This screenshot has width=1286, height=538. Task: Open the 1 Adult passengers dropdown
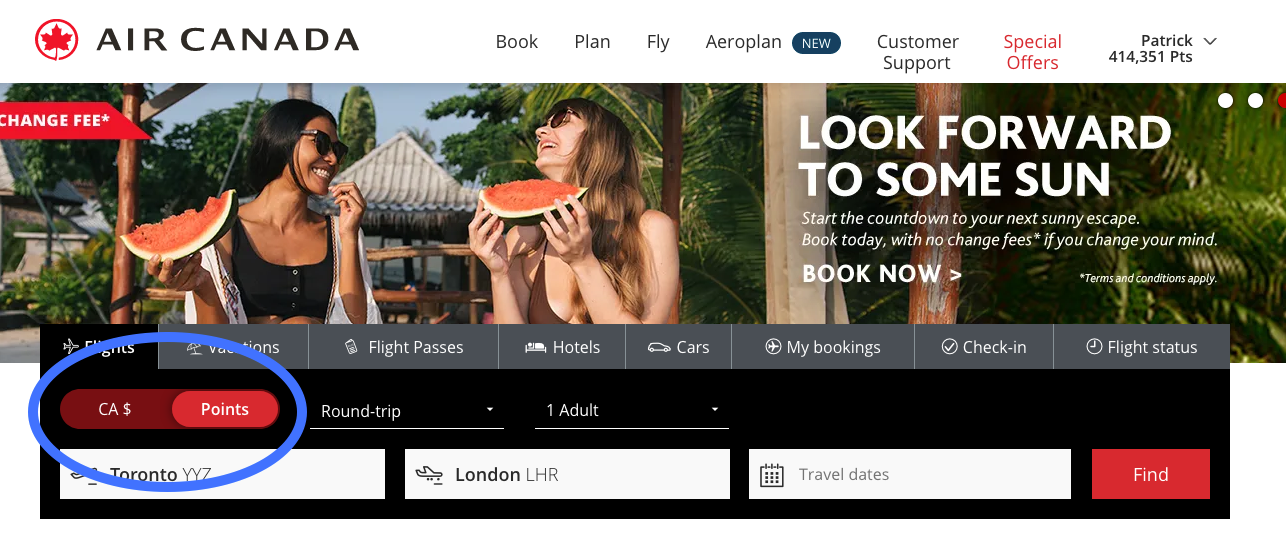tap(632, 410)
